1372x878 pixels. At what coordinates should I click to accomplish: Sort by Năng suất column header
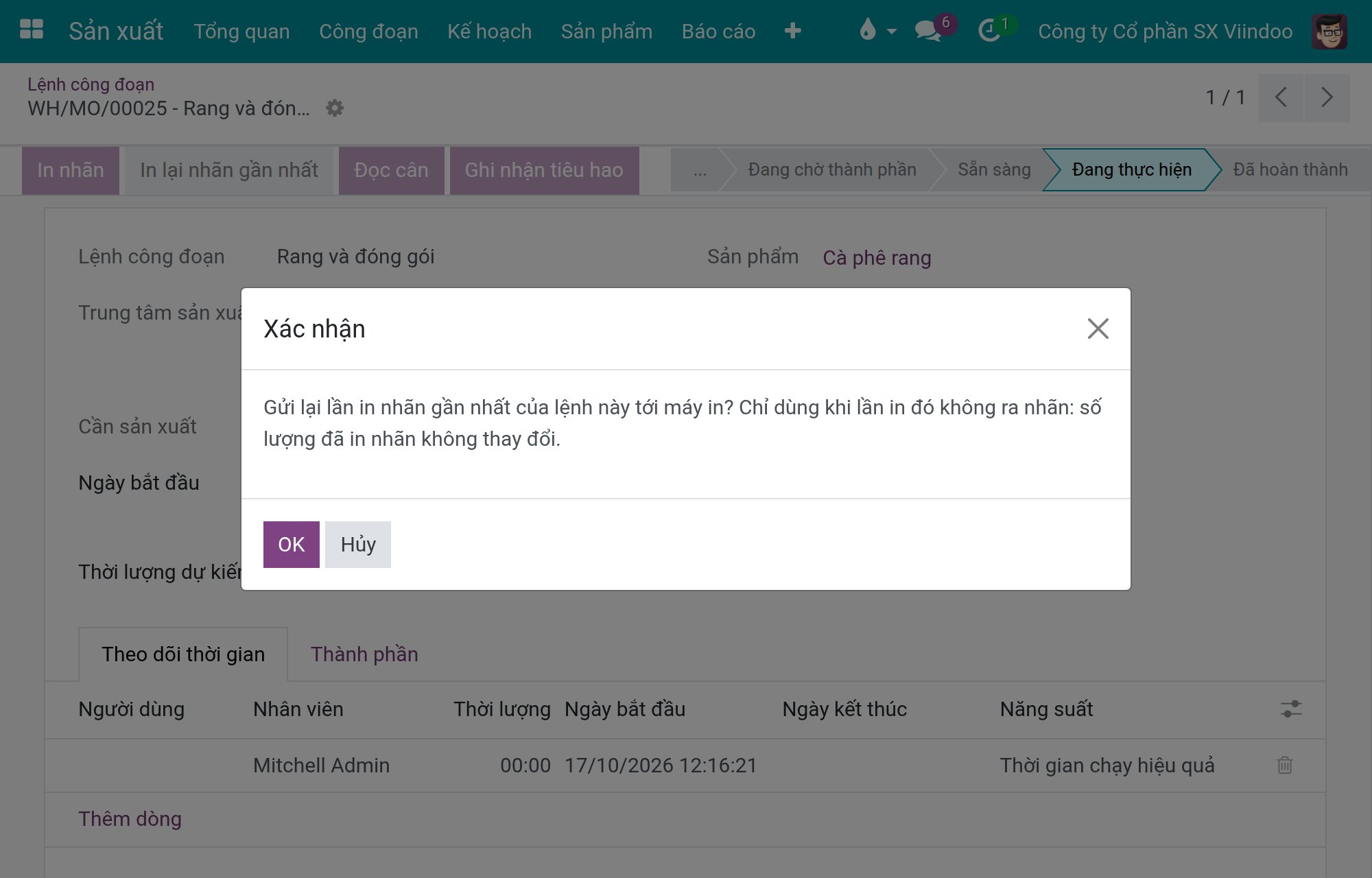(x=1046, y=709)
